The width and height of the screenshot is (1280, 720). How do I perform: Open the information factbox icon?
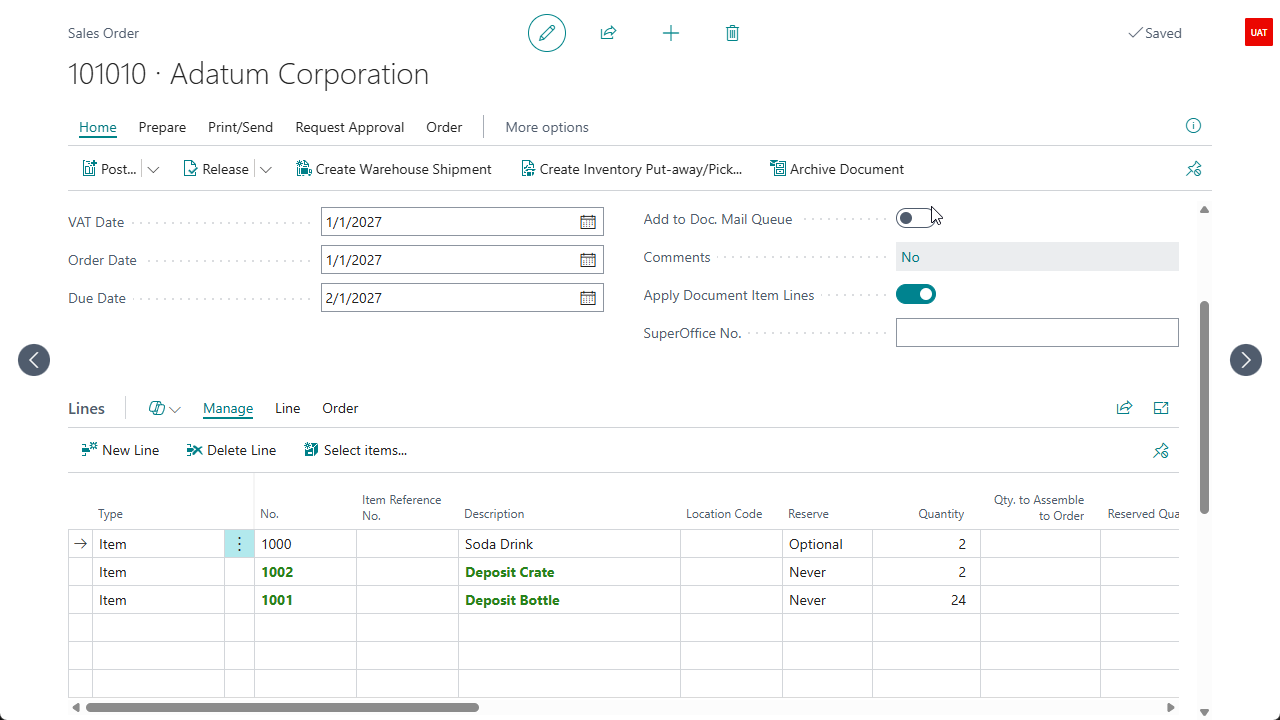[1193, 126]
